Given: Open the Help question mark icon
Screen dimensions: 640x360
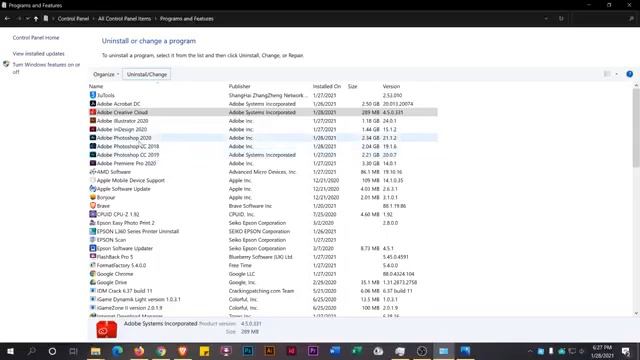Looking at the screenshot, I should (629, 74).
